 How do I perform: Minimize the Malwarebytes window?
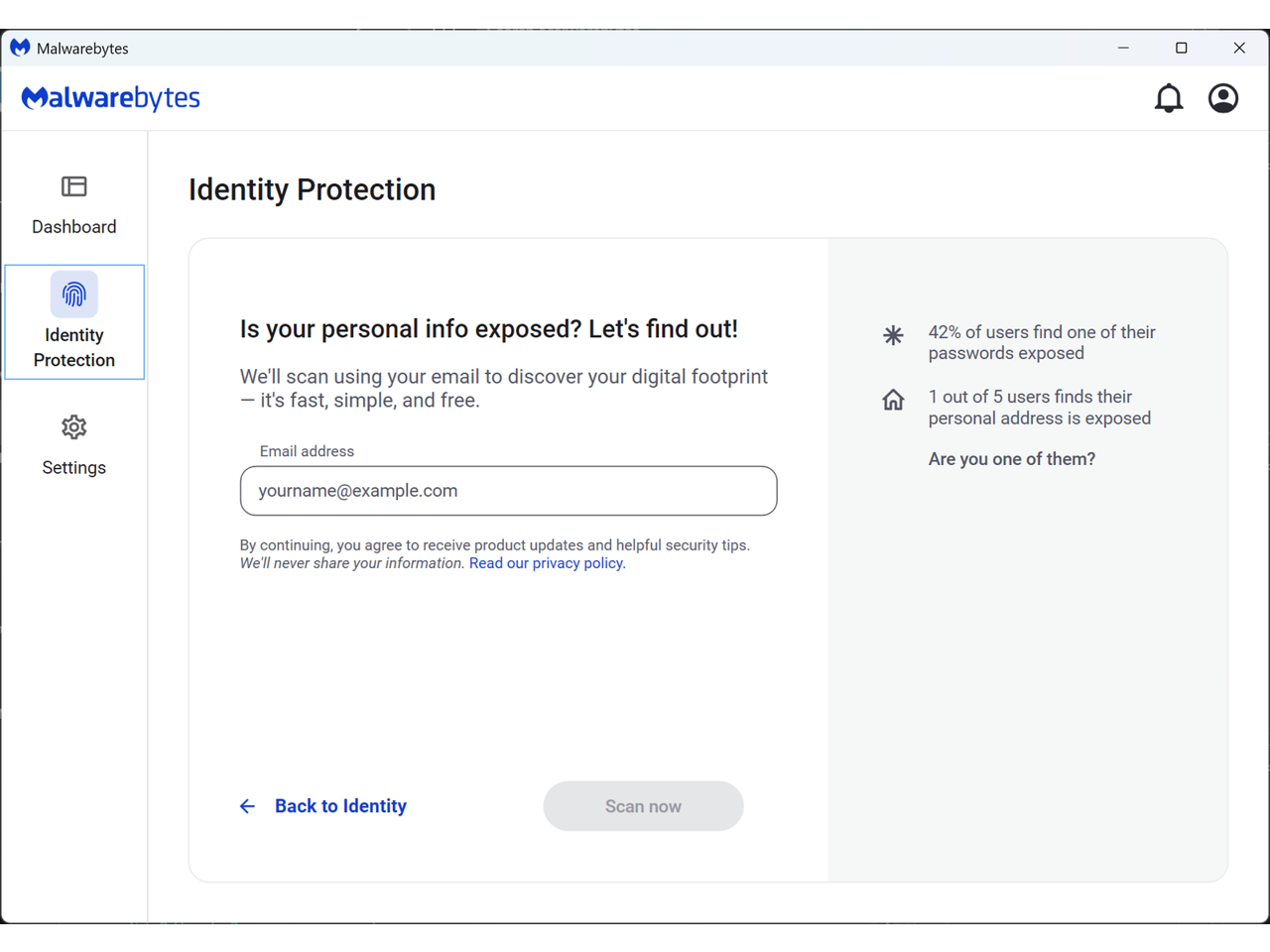1123,48
